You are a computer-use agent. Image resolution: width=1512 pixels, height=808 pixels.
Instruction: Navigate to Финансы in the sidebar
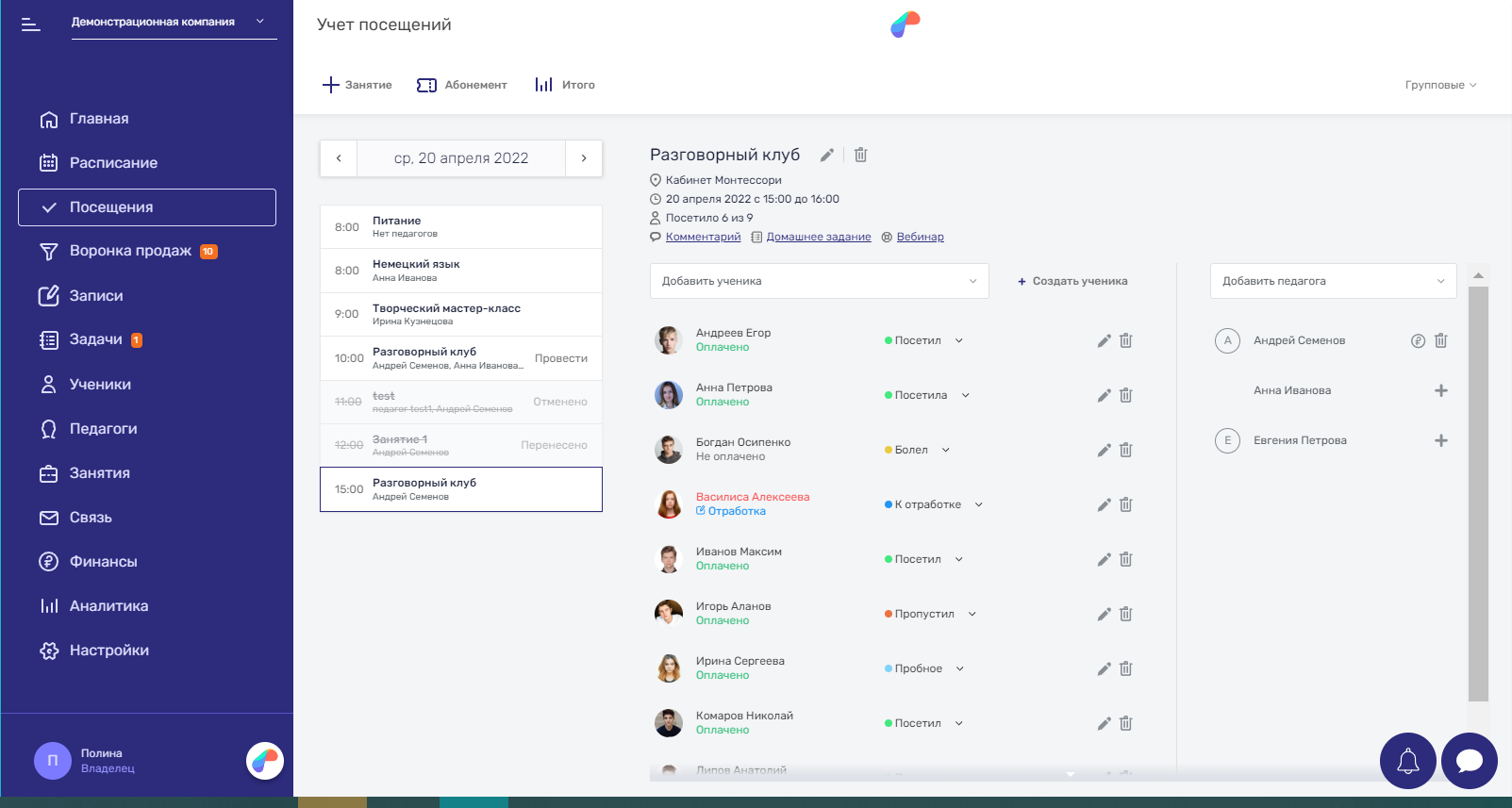point(103,562)
